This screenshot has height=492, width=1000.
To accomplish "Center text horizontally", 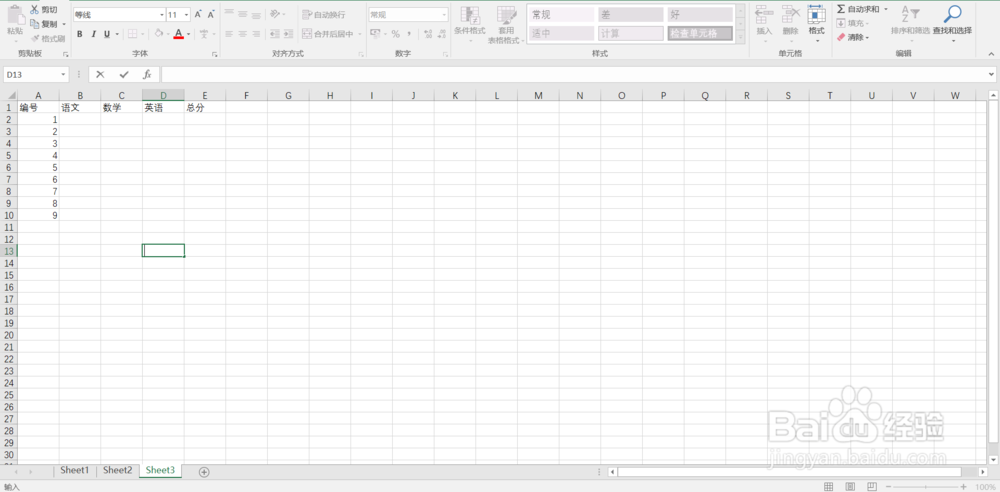I will (x=242, y=34).
